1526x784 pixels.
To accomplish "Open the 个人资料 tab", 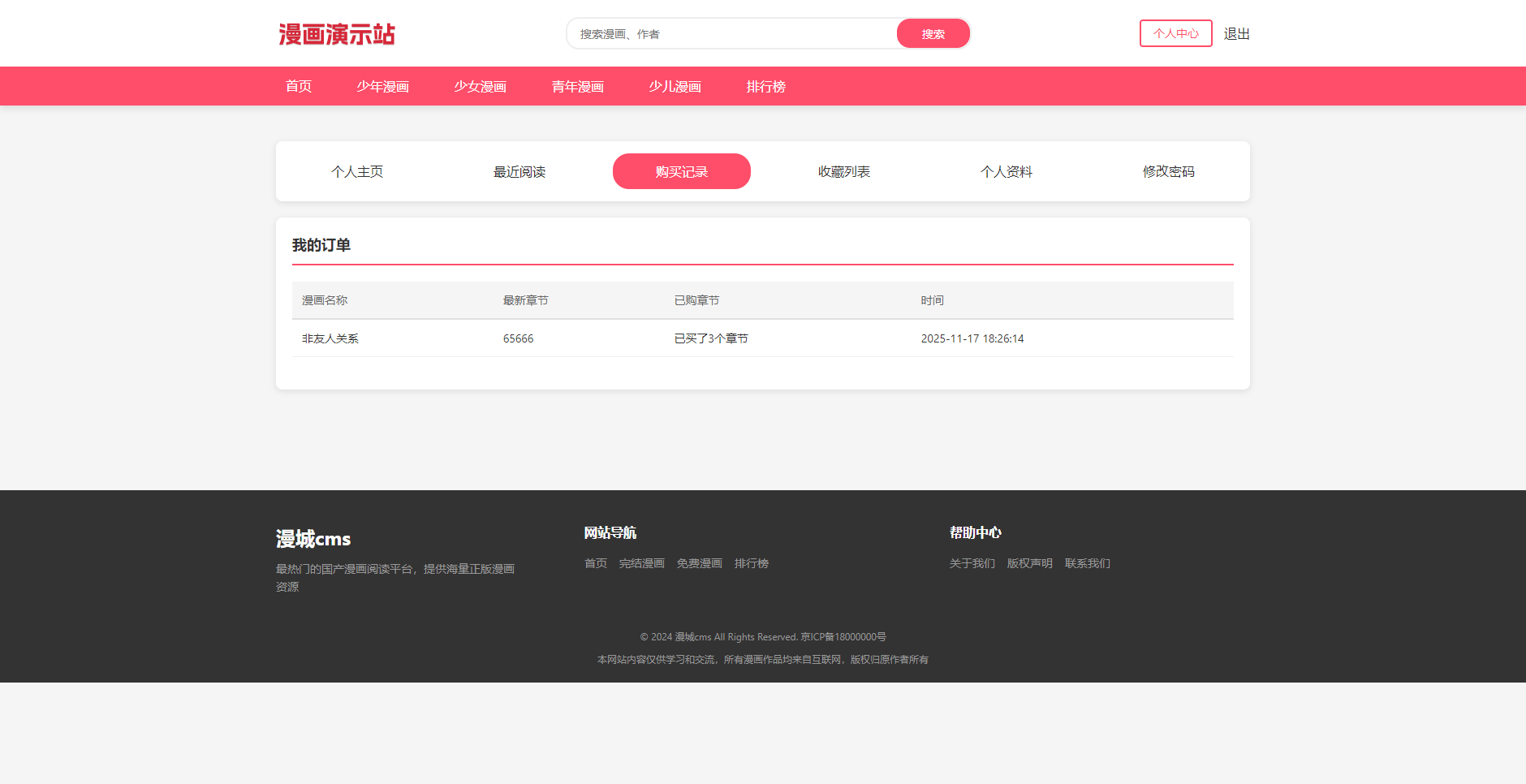I will (x=1007, y=171).
